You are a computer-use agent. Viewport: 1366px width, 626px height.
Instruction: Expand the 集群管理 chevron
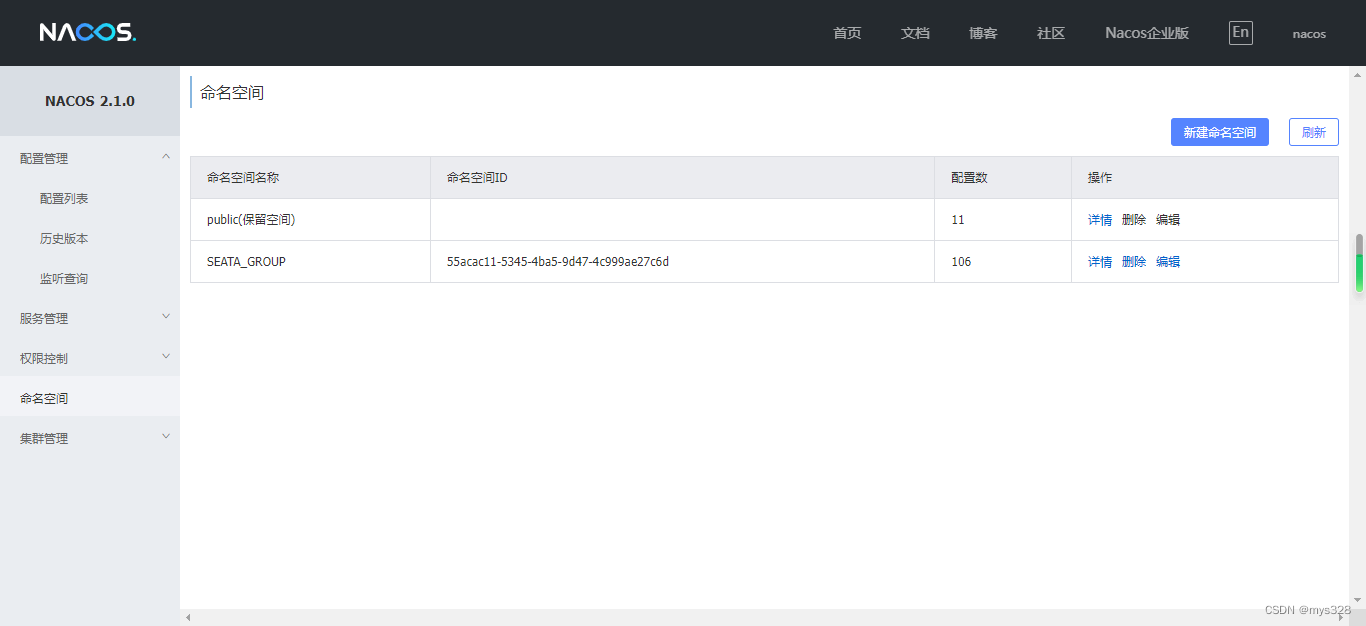pyautogui.click(x=166, y=437)
